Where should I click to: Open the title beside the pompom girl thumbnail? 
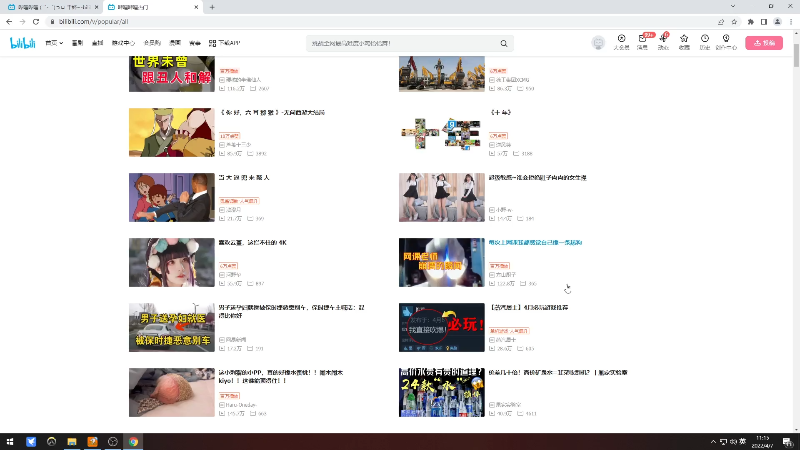(x=253, y=243)
